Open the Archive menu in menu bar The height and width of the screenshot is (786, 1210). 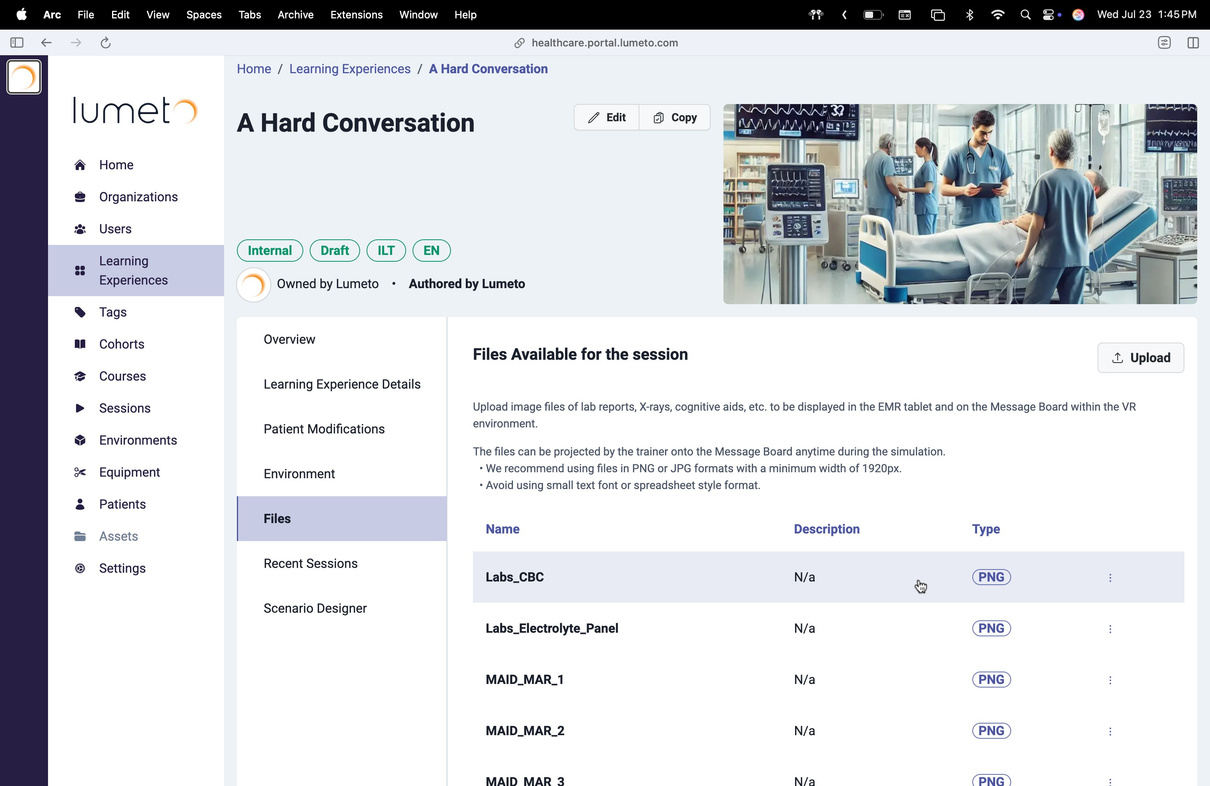click(x=295, y=15)
